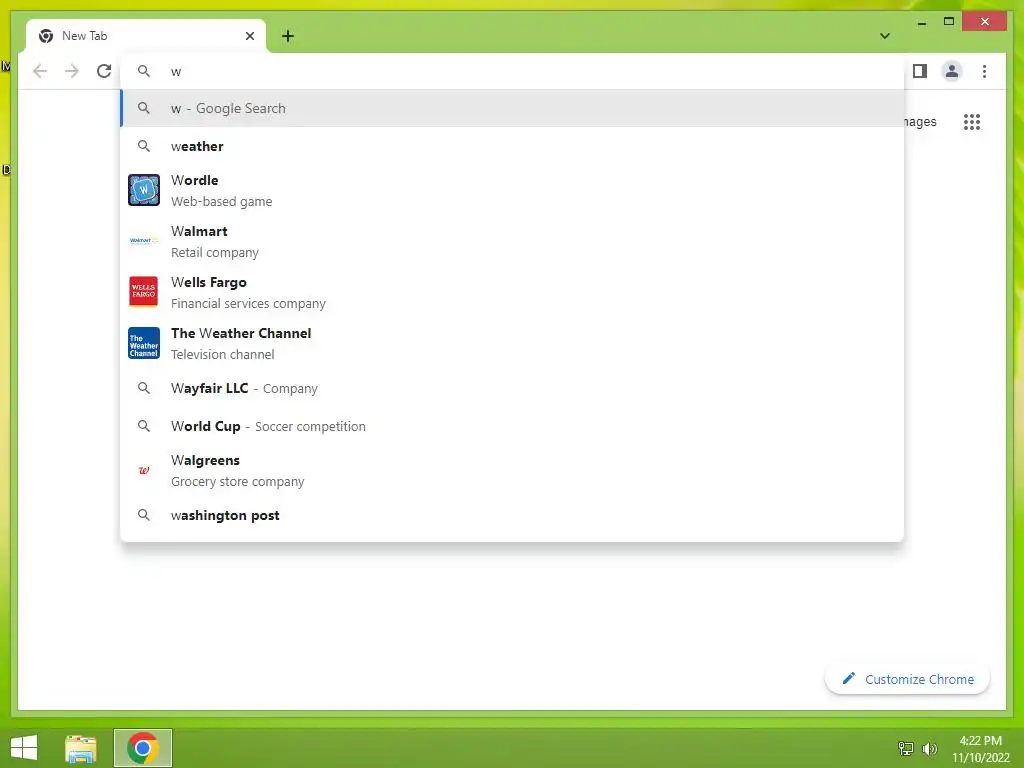Select the Walmart suggestion
1024x768 pixels.
point(512,241)
